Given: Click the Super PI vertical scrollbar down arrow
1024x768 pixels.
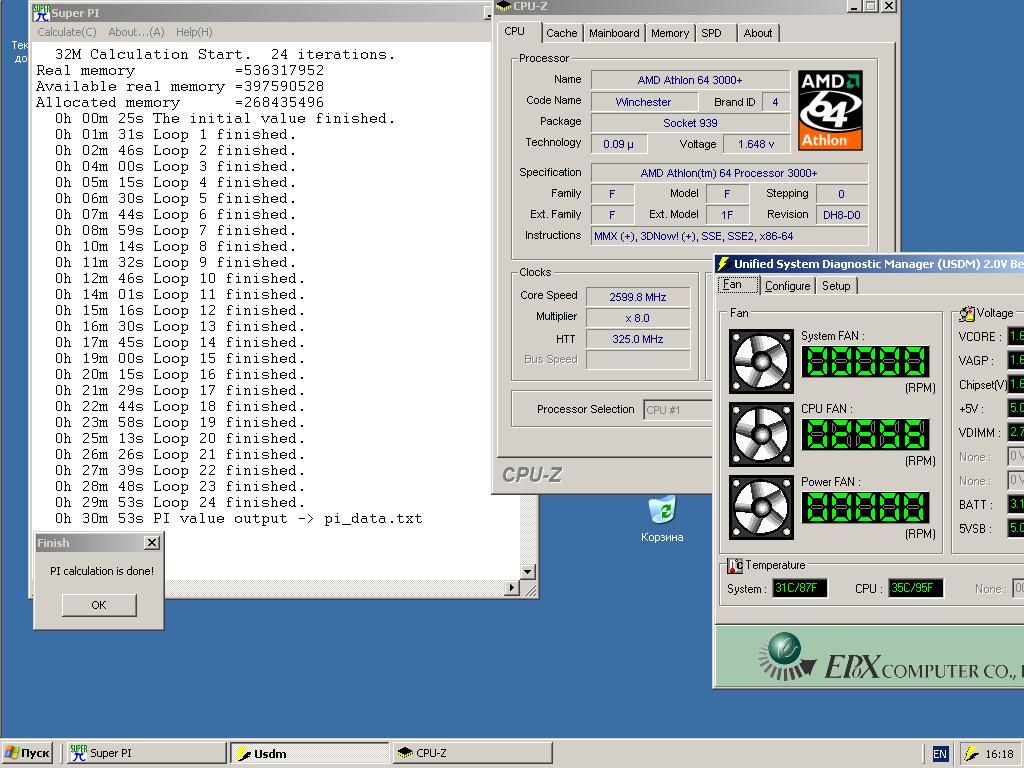Looking at the screenshot, I should 528,571.
